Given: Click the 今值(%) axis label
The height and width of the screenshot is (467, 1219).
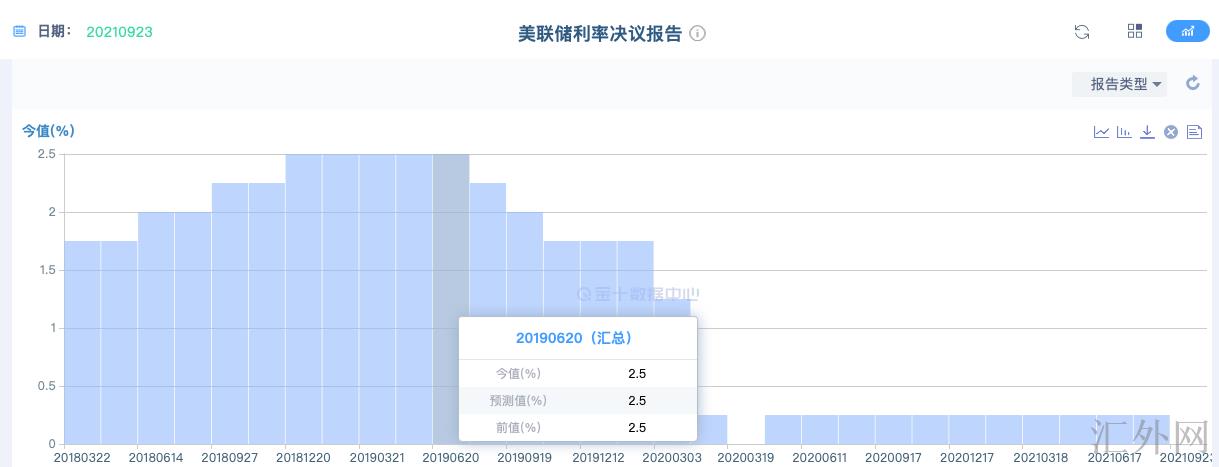Looking at the screenshot, I should 49,131.
